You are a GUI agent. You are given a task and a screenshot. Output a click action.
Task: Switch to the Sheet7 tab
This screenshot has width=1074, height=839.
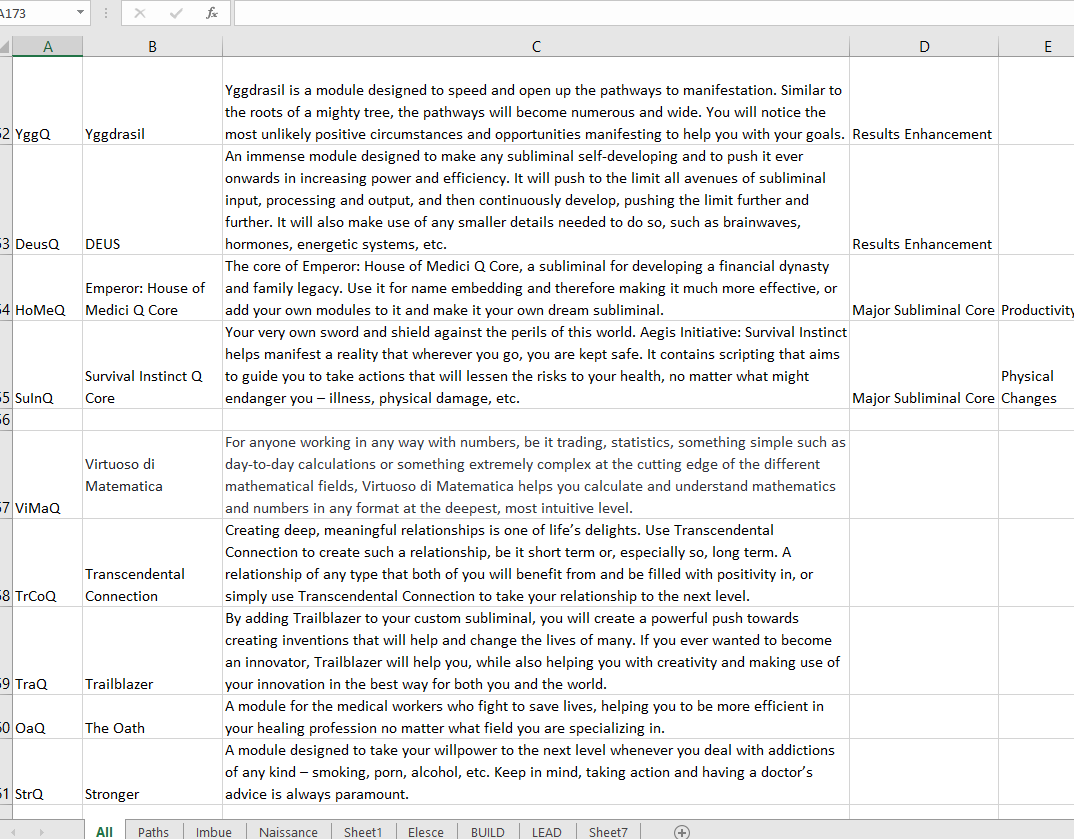(608, 831)
